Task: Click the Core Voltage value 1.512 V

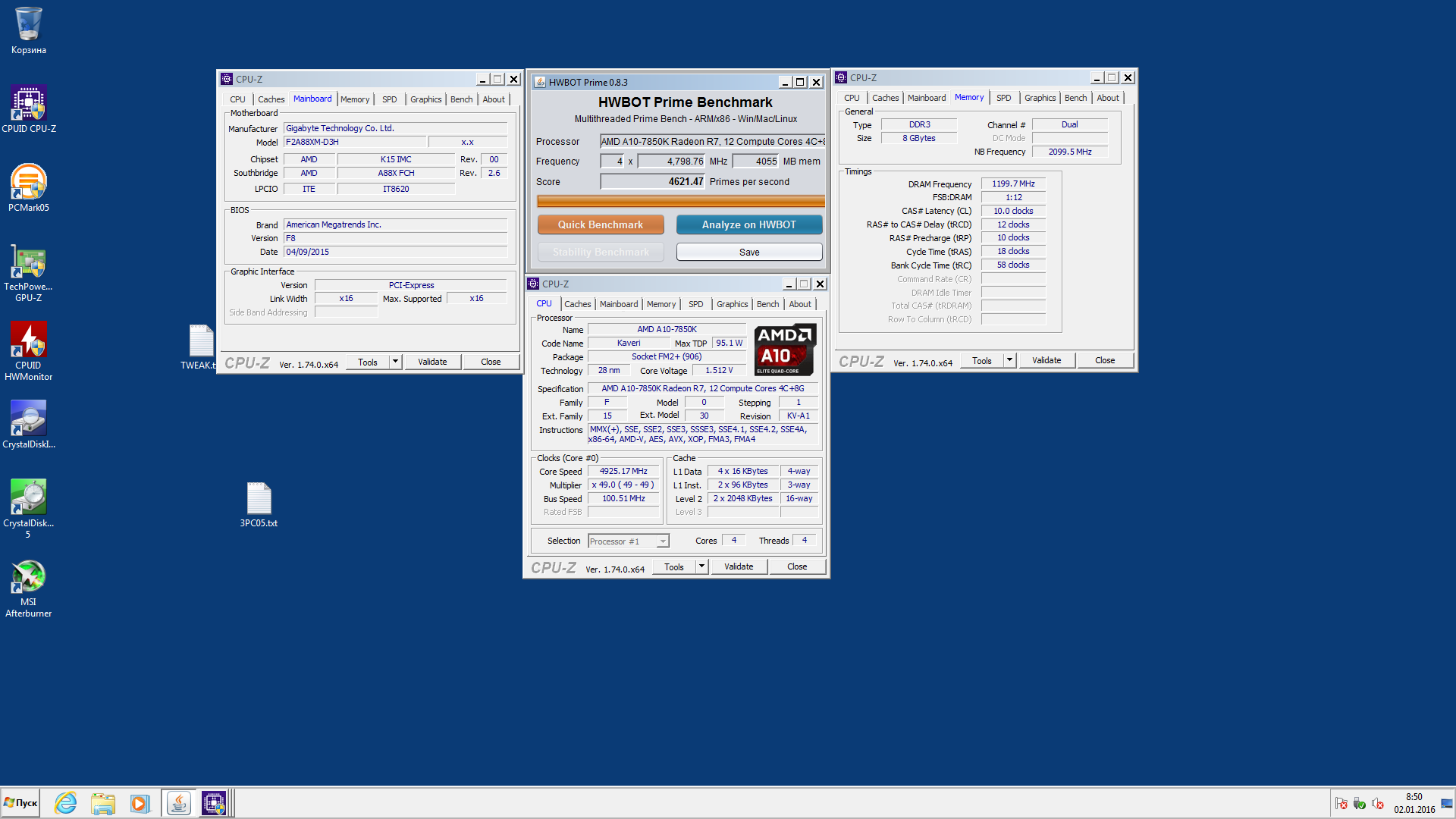Action: pyautogui.click(x=719, y=370)
